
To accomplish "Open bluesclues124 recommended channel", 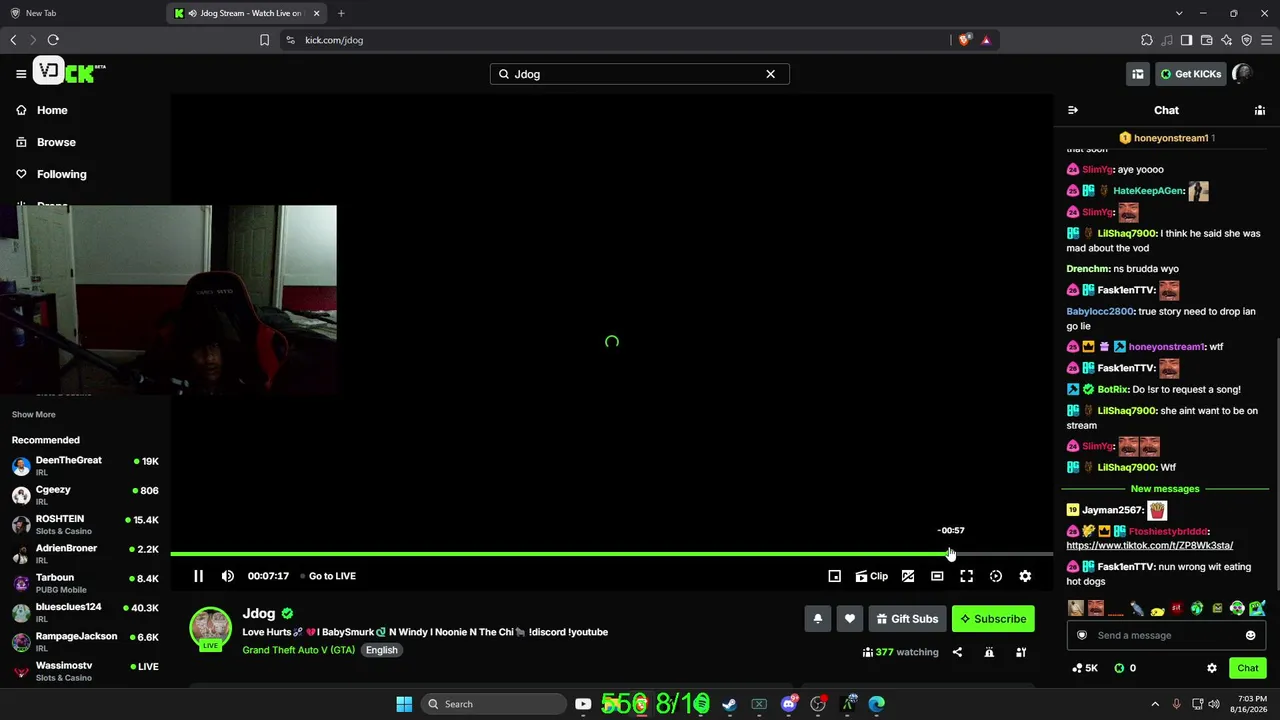I will (85, 612).
